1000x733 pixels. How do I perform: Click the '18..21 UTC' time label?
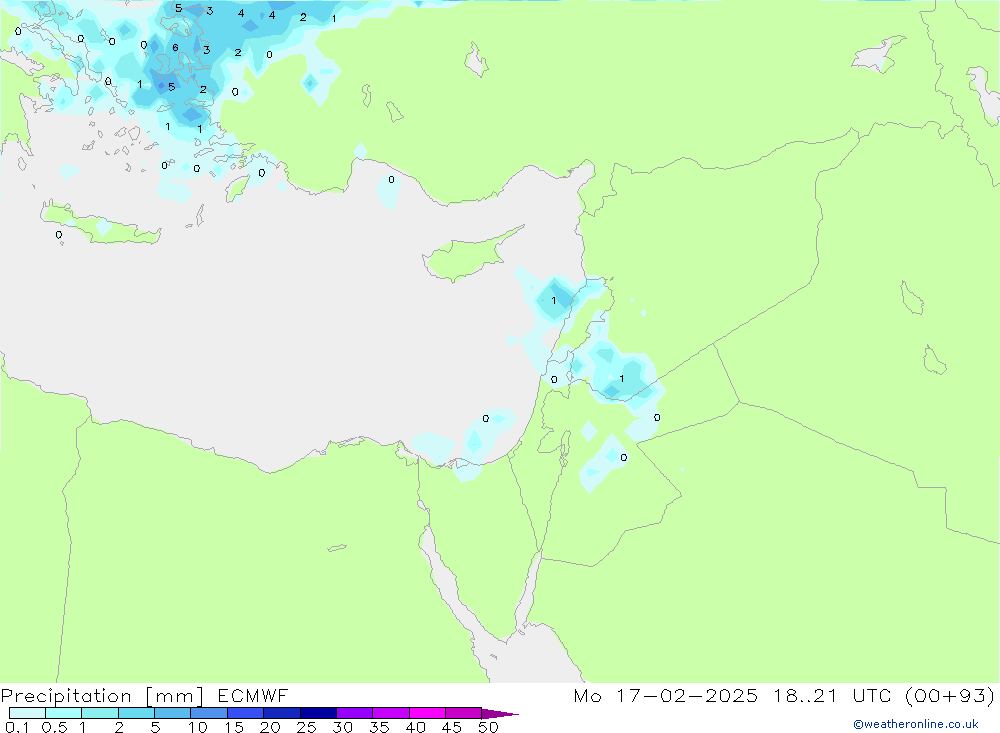(x=833, y=696)
